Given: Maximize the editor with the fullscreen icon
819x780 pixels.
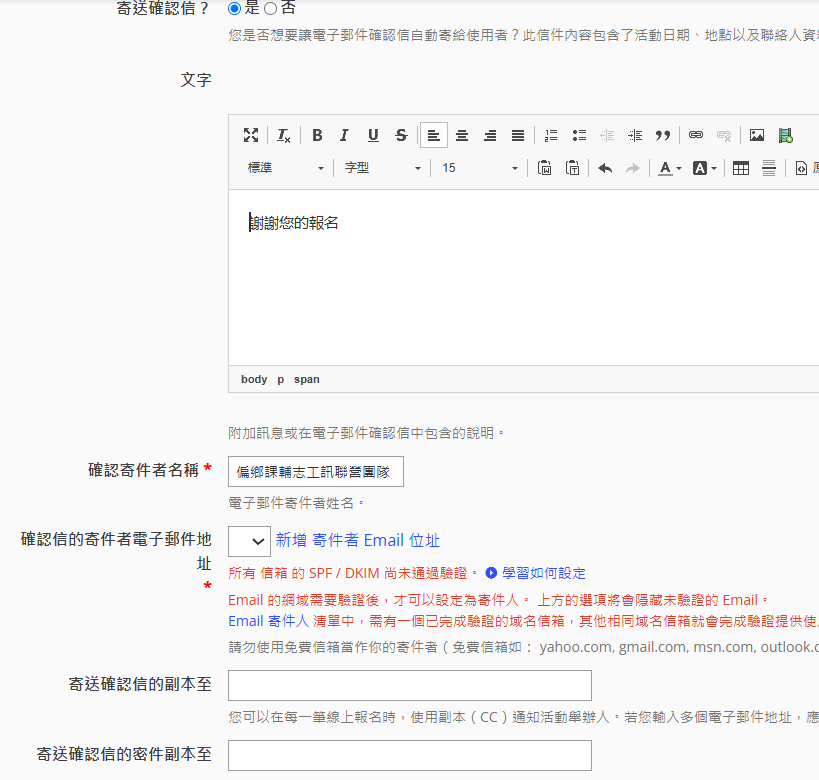Looking at the screenshot, I should click(251, 135).
